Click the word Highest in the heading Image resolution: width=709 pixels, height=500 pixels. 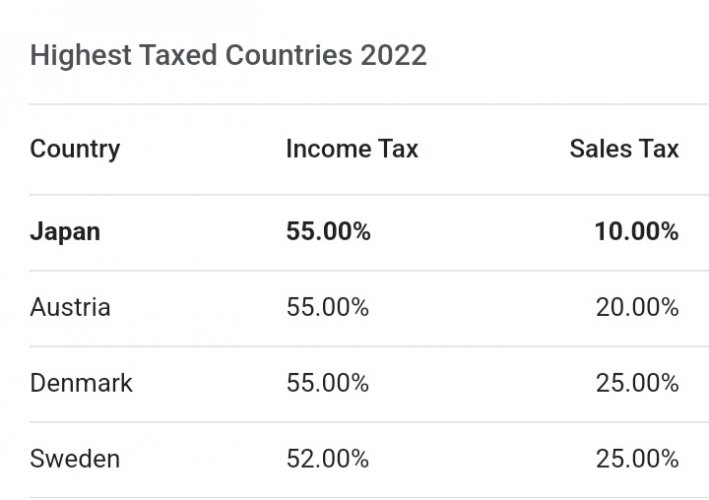[81, 56]
